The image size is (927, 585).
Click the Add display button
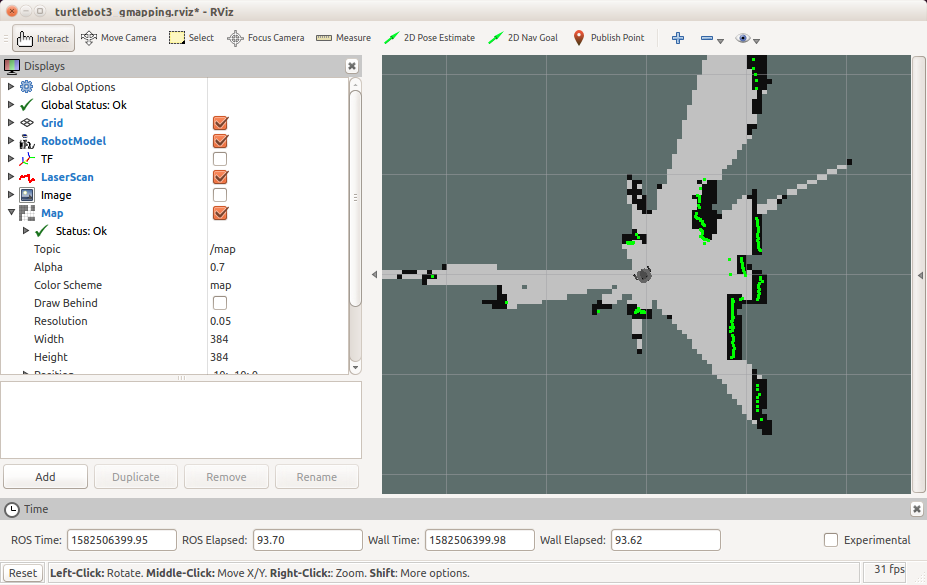point(46,477)
